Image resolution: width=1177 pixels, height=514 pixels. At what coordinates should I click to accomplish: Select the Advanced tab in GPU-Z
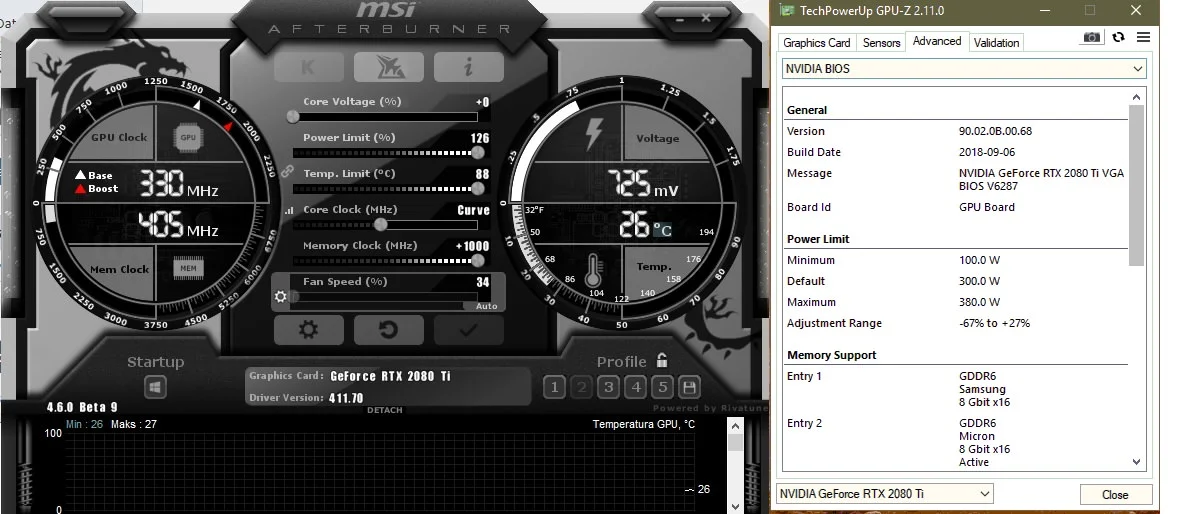tap(937, 41)
